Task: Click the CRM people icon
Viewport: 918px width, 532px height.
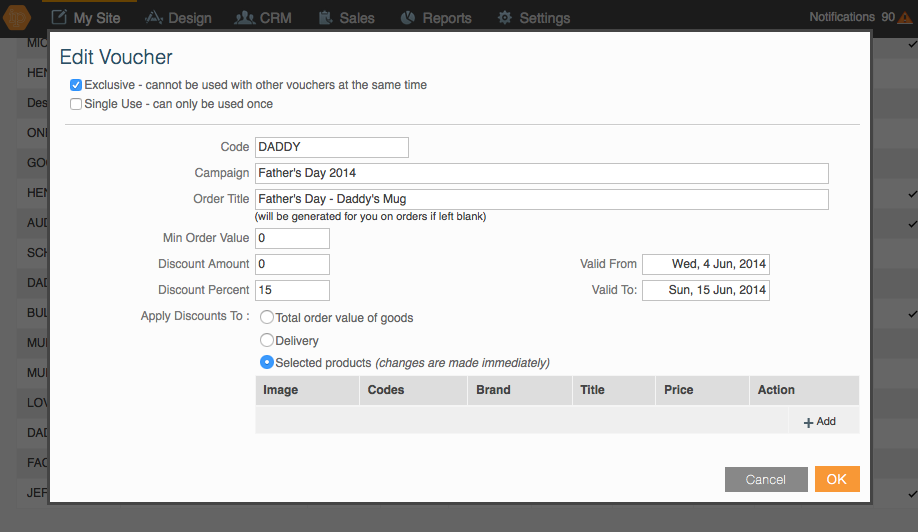Action: point(244,18)
